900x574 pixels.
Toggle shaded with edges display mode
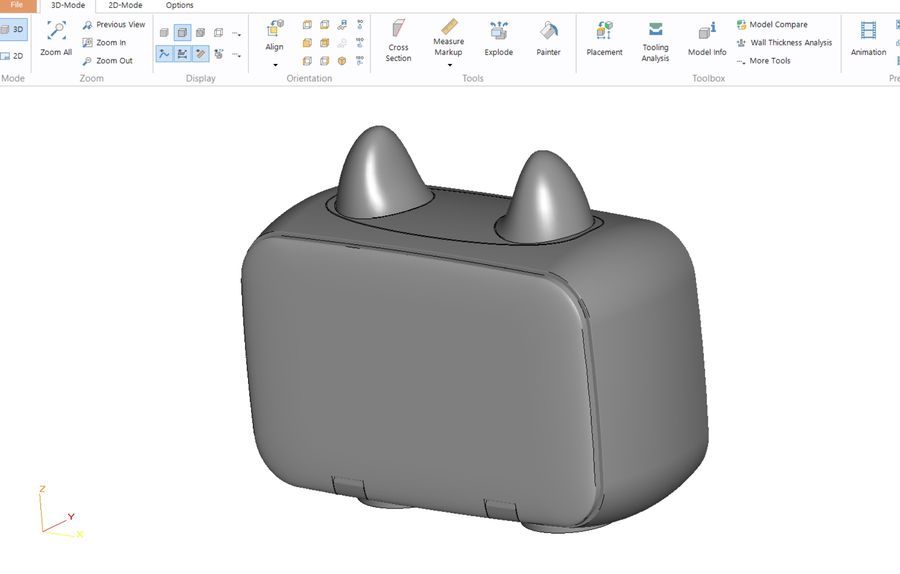(183, 33)
